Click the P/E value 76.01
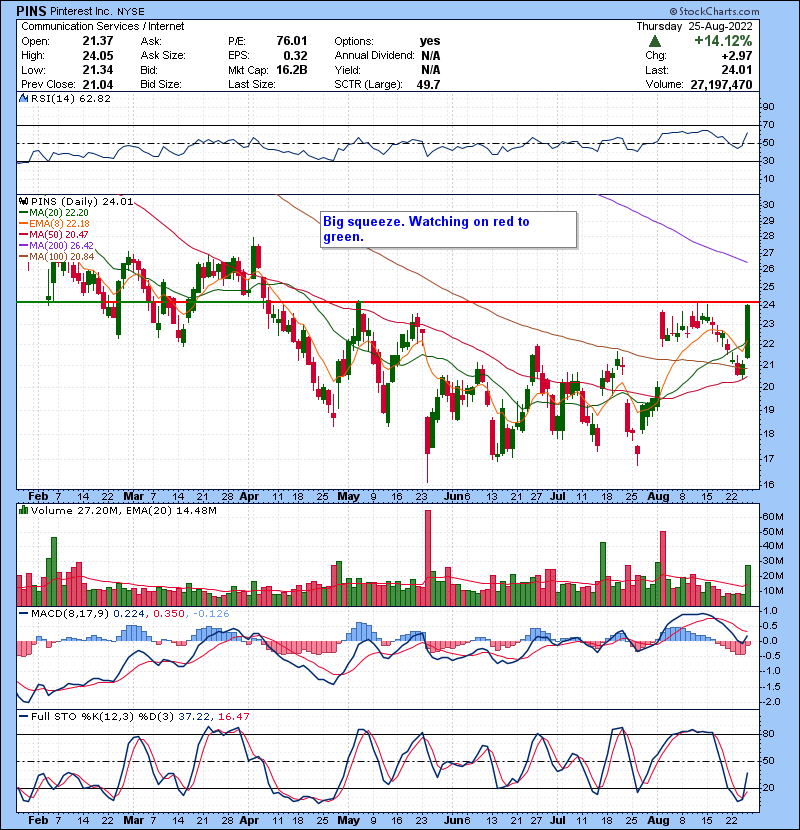The width and height of the screenshot is (800, 830). [292, 41]
